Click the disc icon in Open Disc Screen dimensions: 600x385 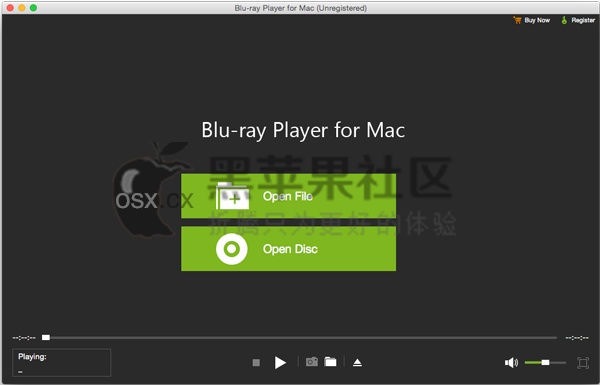click(232, 249)
